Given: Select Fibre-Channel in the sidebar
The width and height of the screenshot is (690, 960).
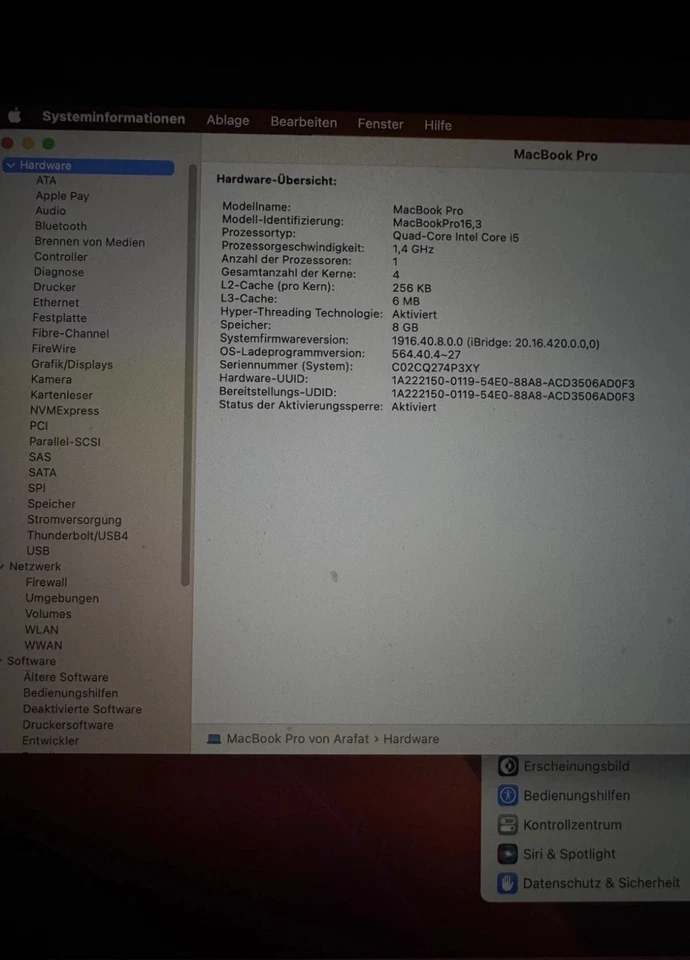Looking at the screenshot, I should (70, 334).
